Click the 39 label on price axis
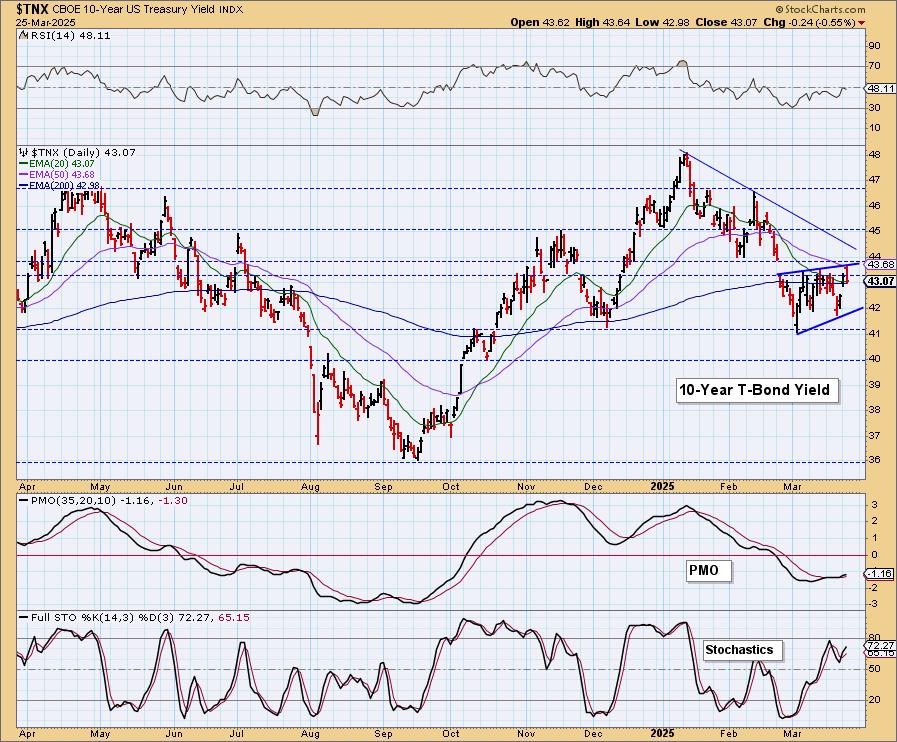Viewport: 897px width, 742px height. pos(875,384)
